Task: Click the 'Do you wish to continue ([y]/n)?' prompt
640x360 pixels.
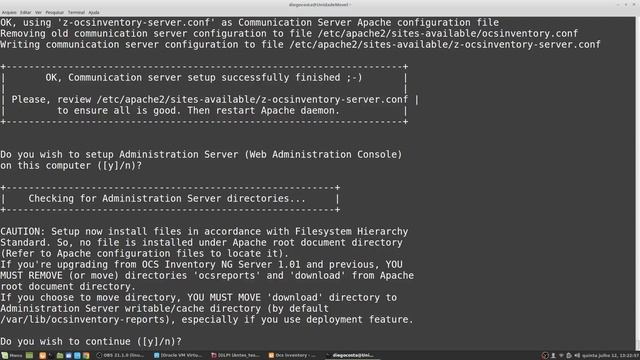Action: pyautogui.click(x=91, y=341)
